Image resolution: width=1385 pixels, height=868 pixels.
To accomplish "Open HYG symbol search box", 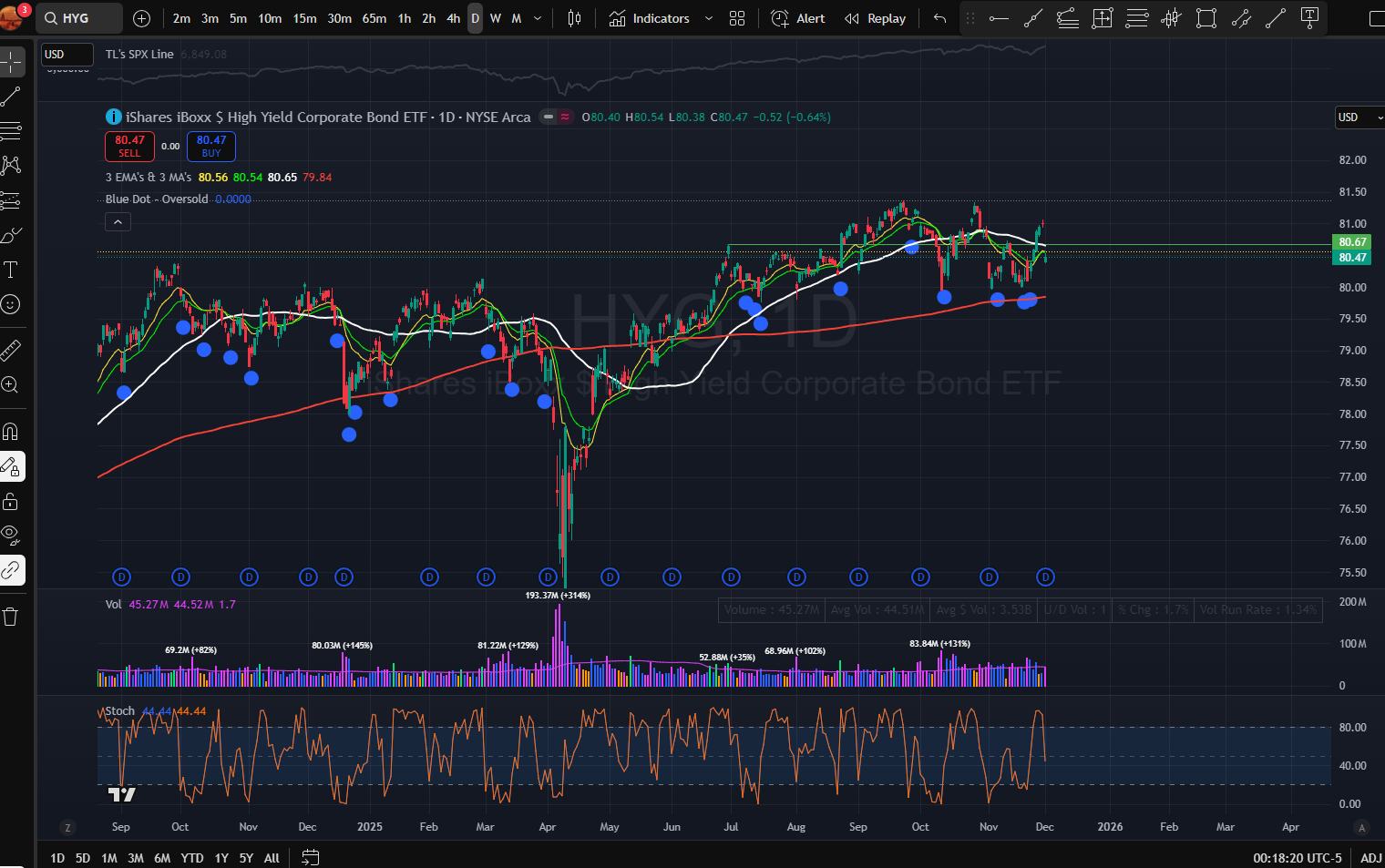I will click(79, 18).
